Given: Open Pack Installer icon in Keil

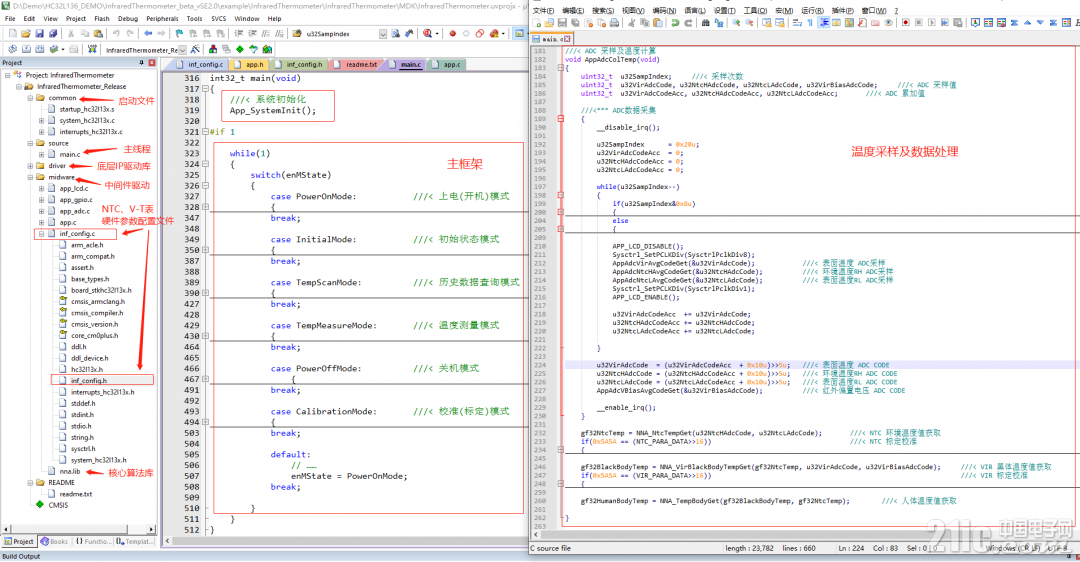Looking at the screenshot, I should pos(267,49).
